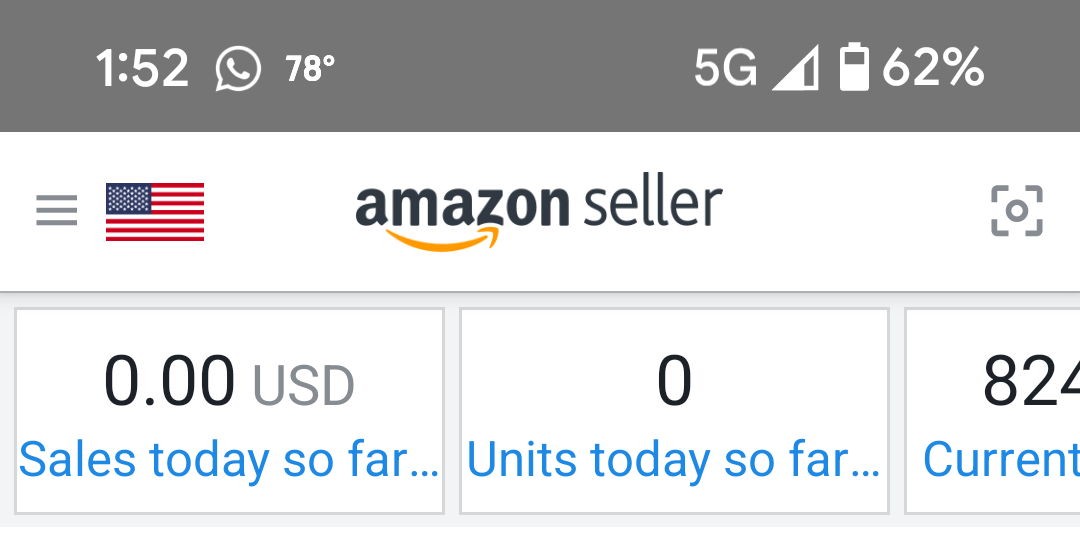Screen dimensions: 1080x548
Task: Tap the 0 units value
Action: 674,381
